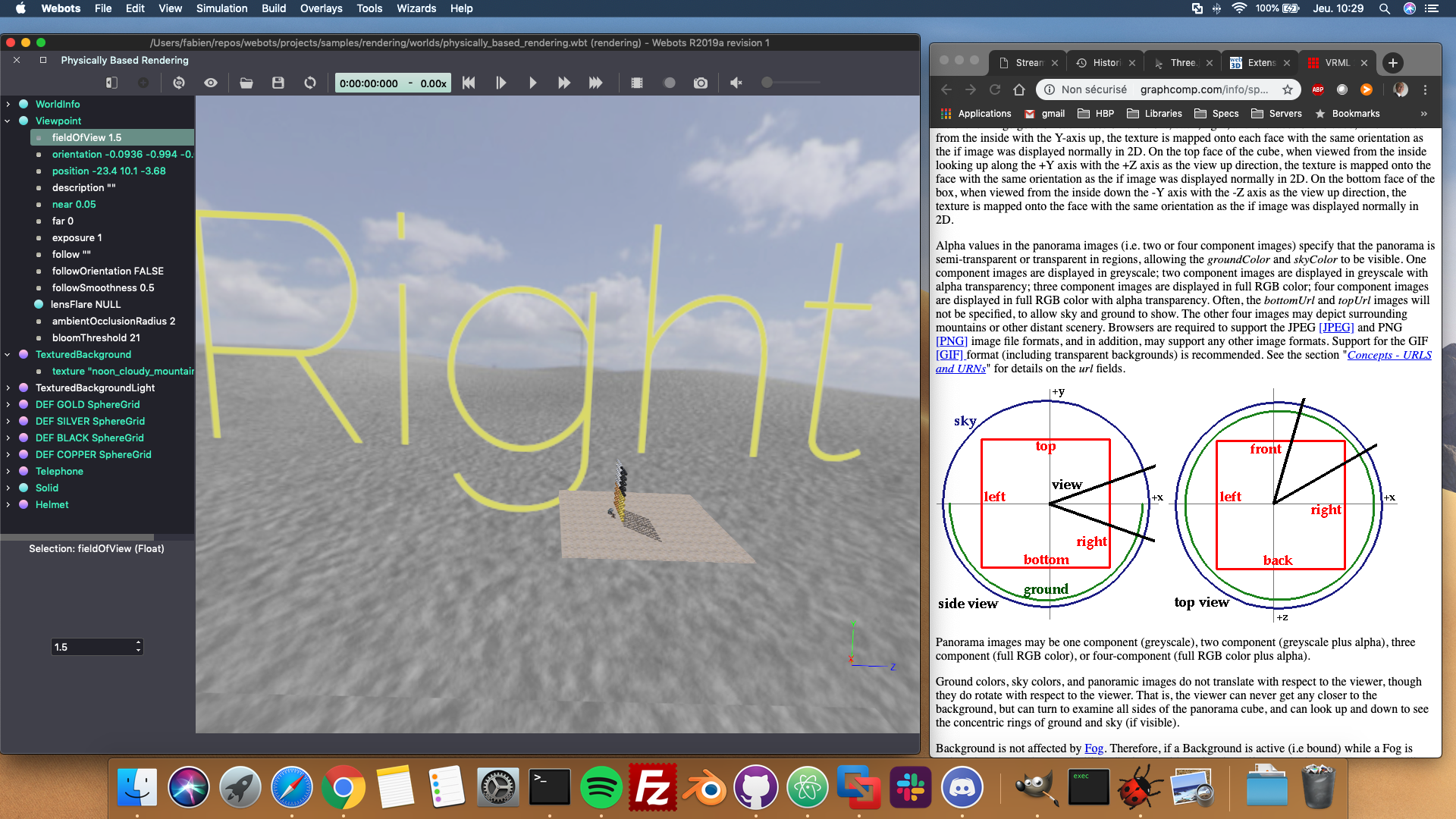Open the movie/animation export icon
The height and width of the screenshot is (819, 1456).
tap(637, 83)
